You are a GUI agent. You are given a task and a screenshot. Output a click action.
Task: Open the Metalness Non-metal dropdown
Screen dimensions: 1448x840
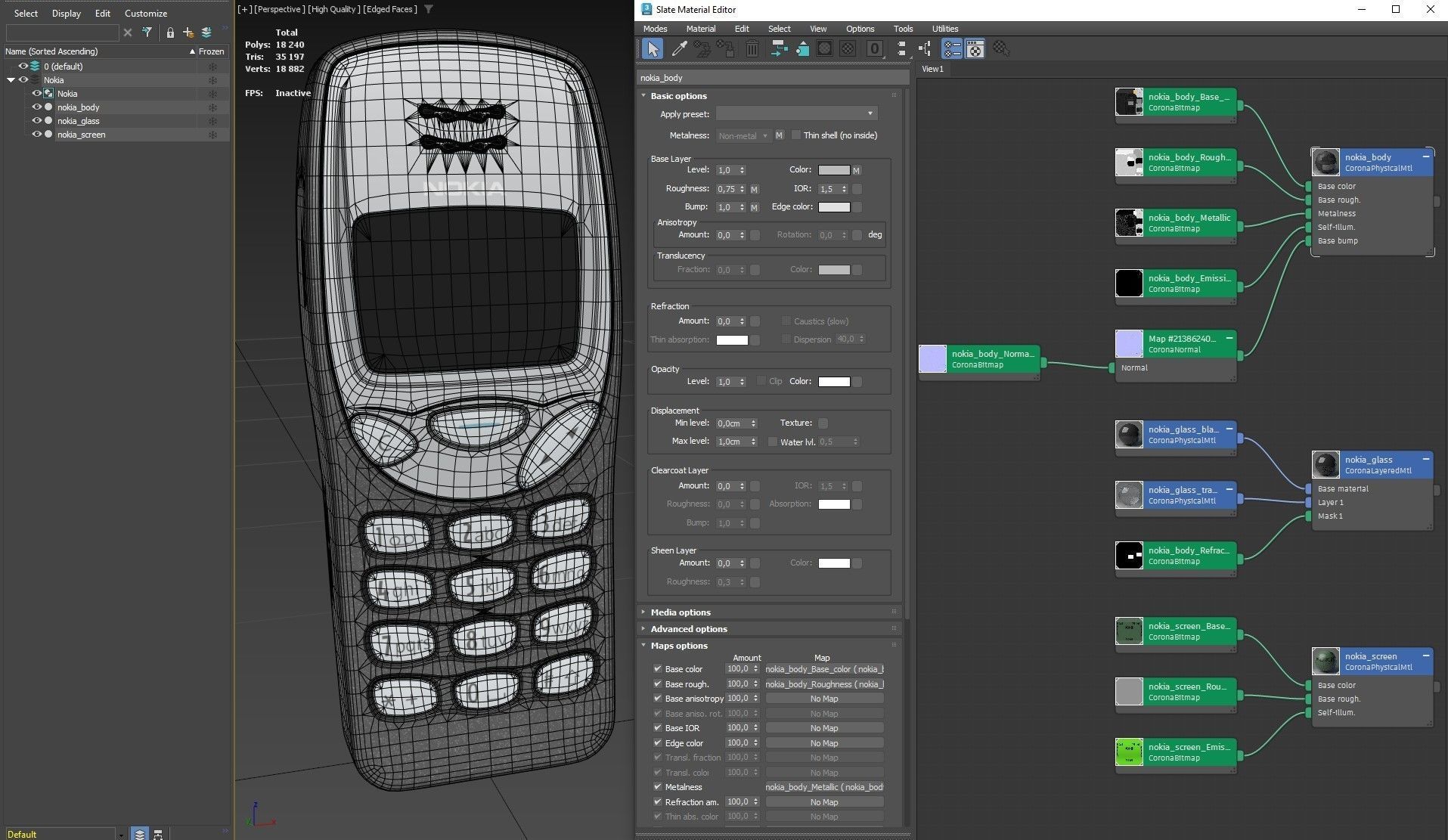(743, 136)
